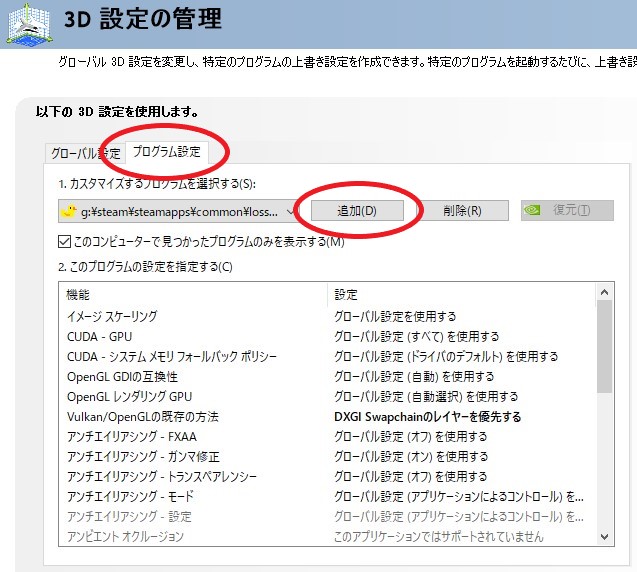Click このアプリケーションではサポートされていません value
Screen dimensions: 637x572
tap(438, 536)
